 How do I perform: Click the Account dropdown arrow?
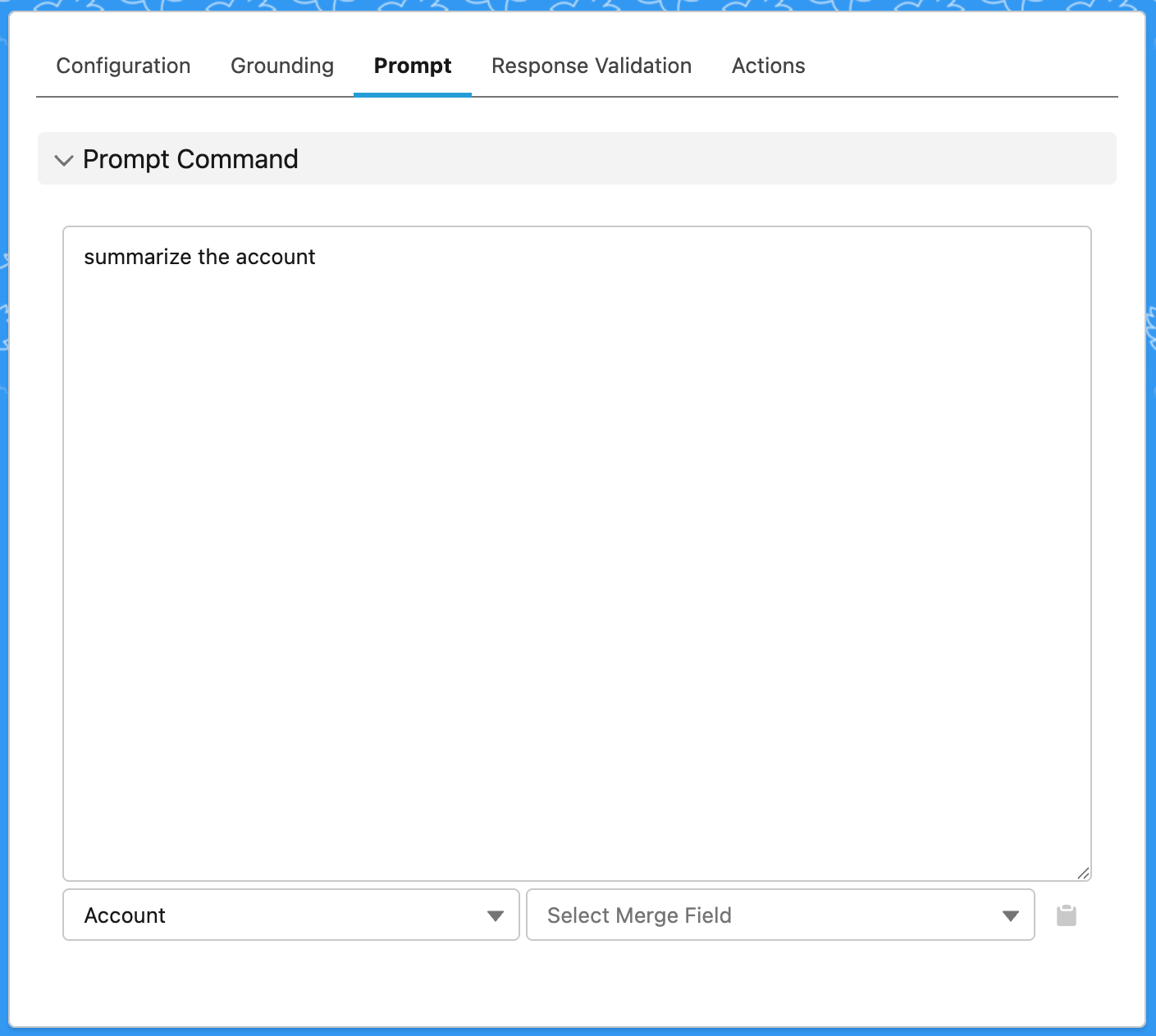click(x=495, y=916)
